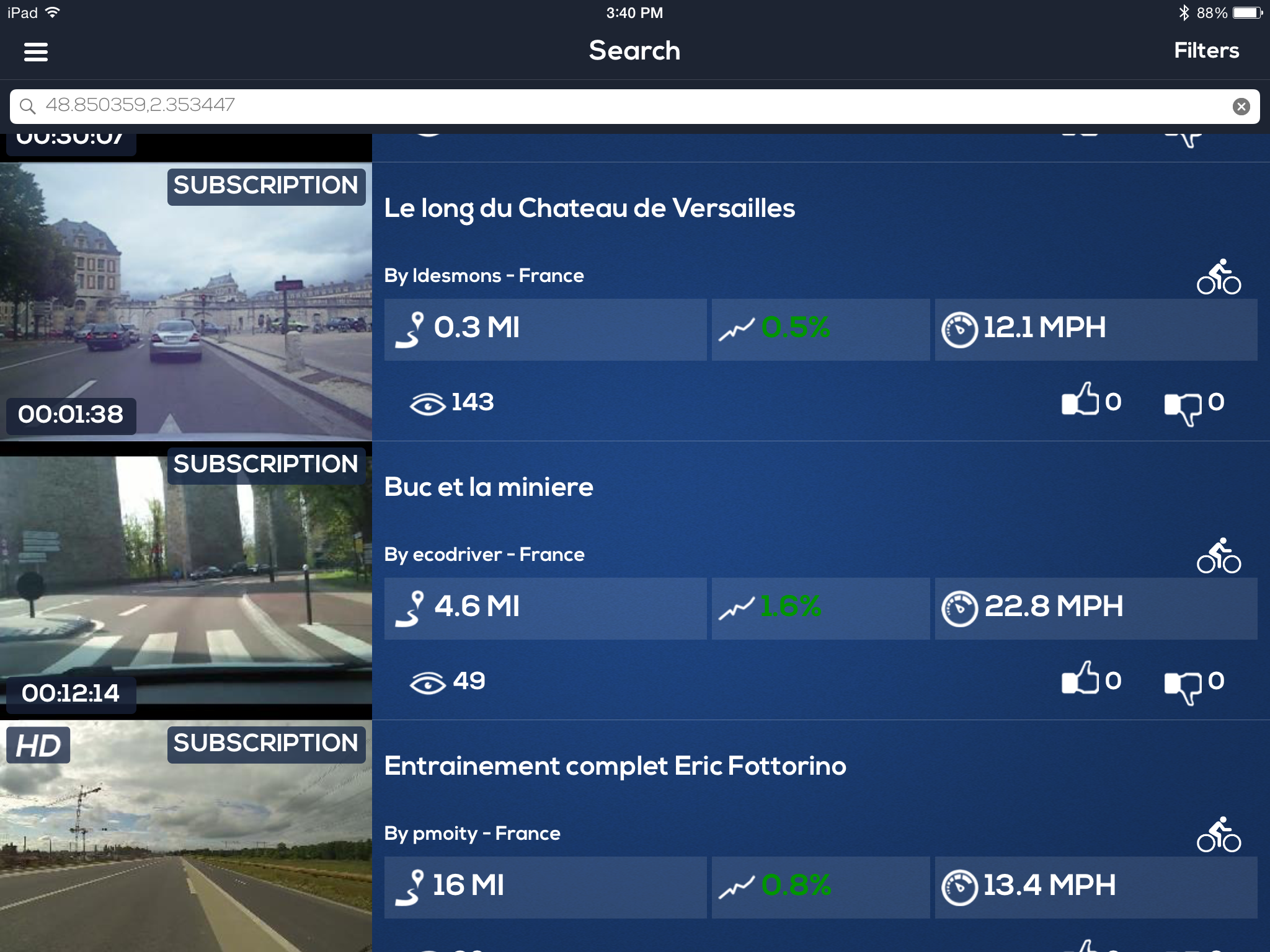Select title Le long du Chateau de Versailles
Screen dimensions: 1270x952
589,209
